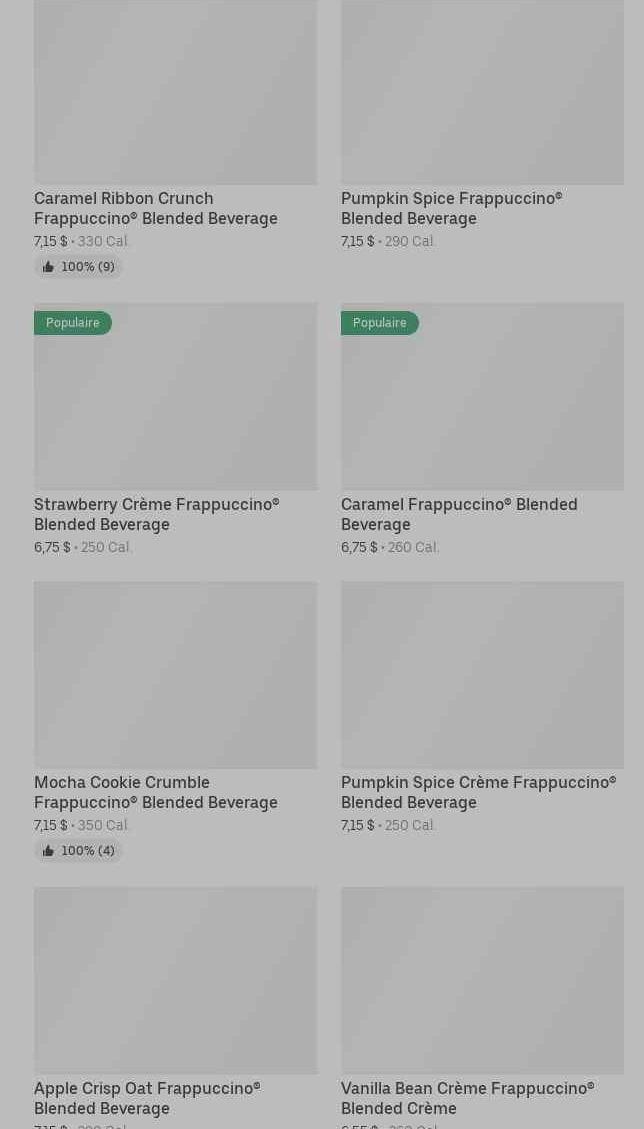This screenshot has width=644, height=1129.
Task: Click Populaire badge on Strawberry Crème Frappuccino
Action: (x=73, y=323)
